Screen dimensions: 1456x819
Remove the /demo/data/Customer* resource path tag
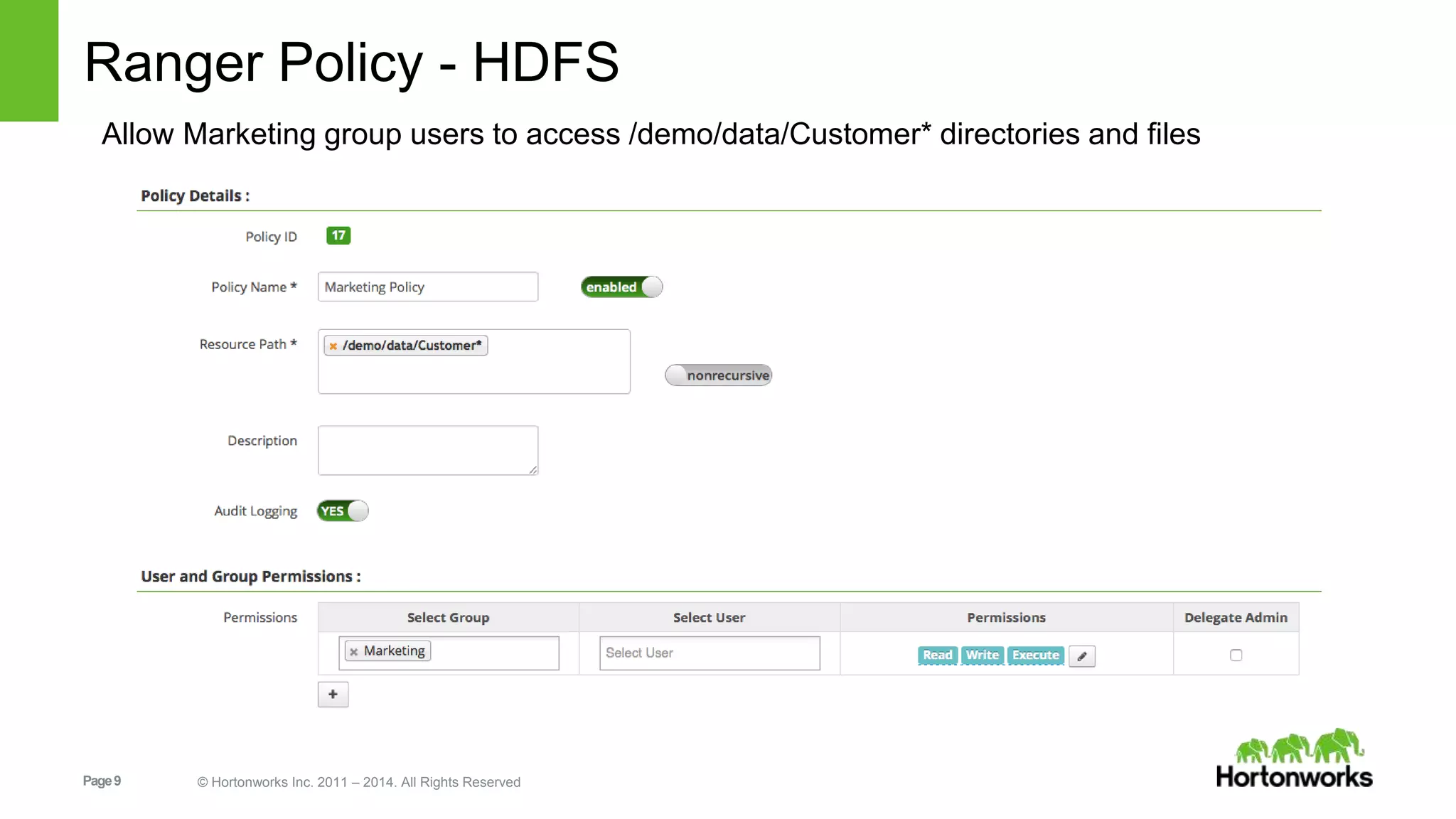[333, 346]
